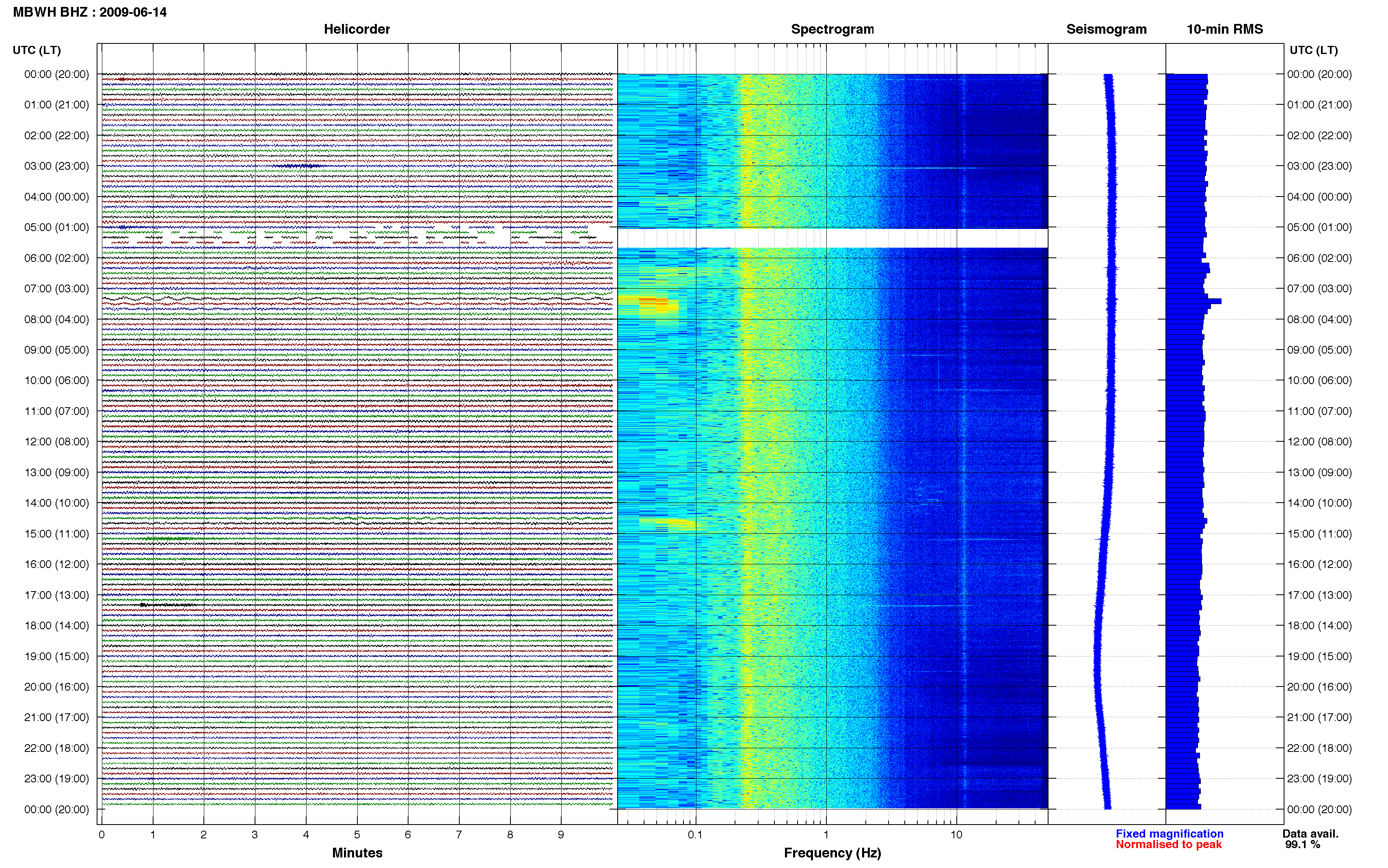Image resolution: width=1388 pixels, height=868 pixels.
Task: Click the right '15:00 (11:00)' time label
Action: tap(1319, 533)
